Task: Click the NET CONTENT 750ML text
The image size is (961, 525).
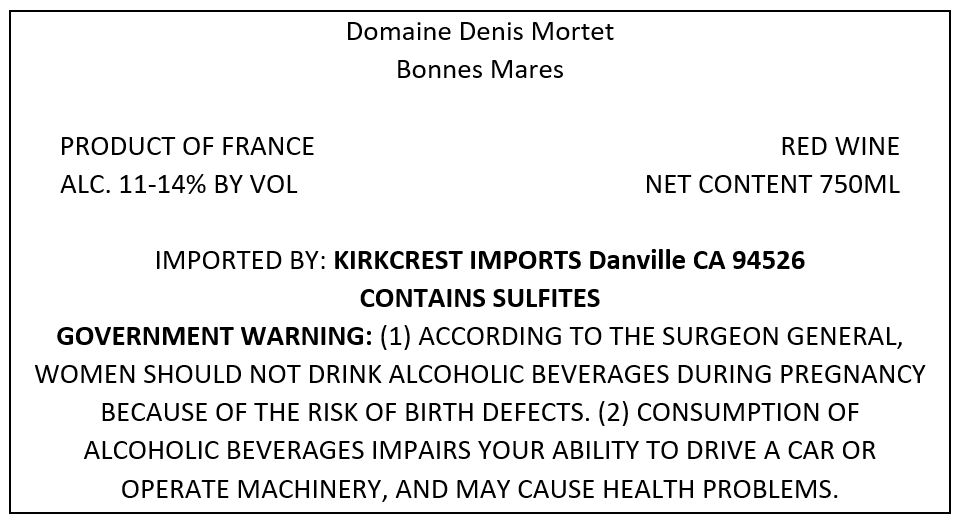Action: click(772, 184)
